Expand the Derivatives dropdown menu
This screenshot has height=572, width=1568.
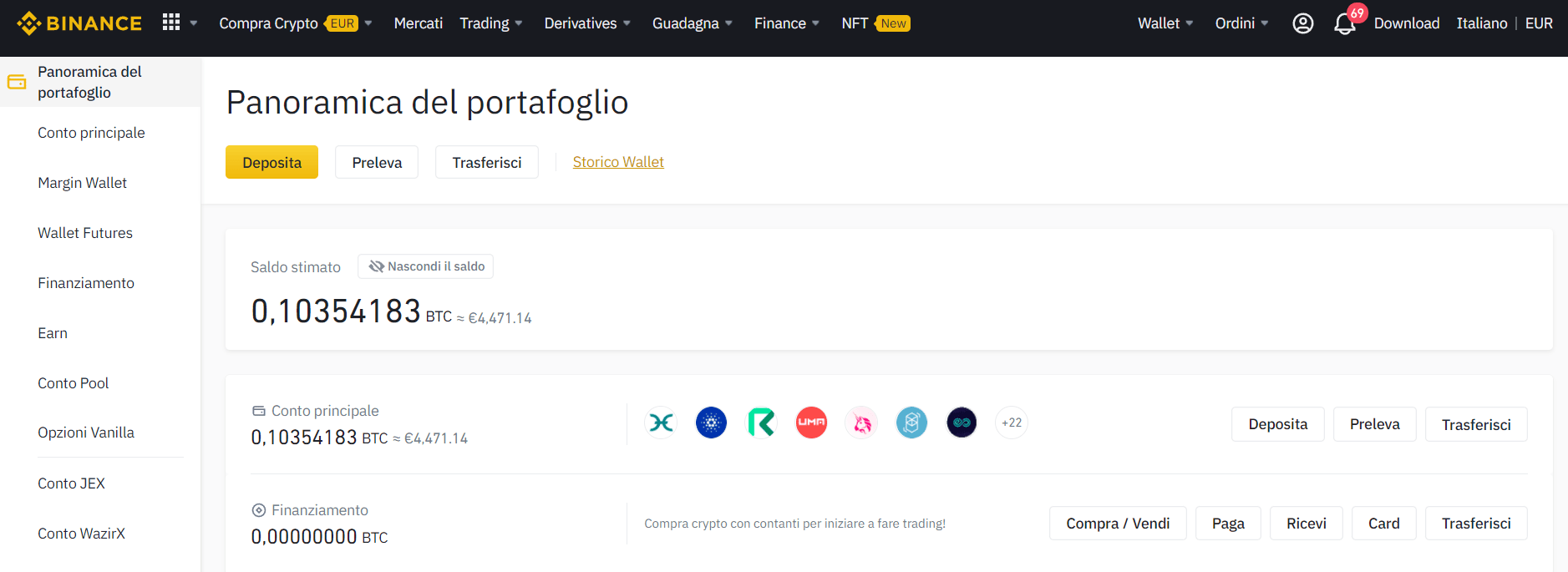587,23
